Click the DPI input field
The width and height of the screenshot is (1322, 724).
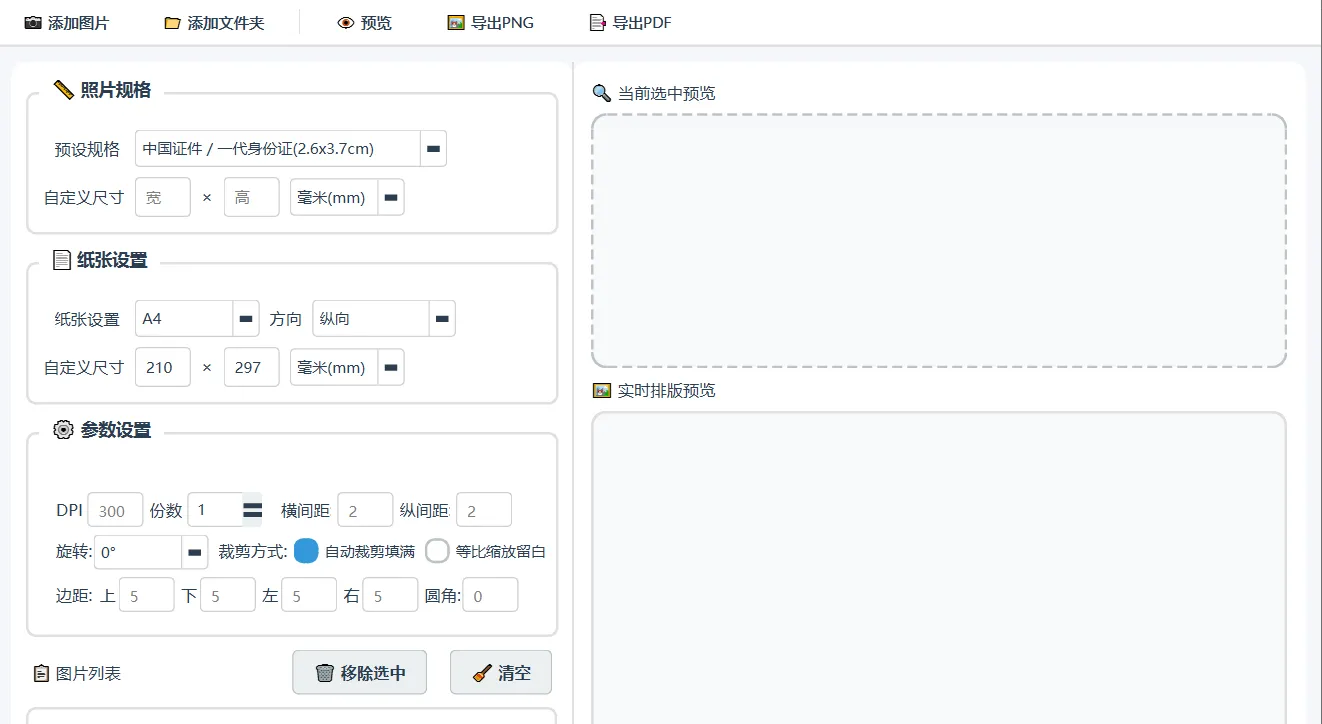(x=115, y=510)
